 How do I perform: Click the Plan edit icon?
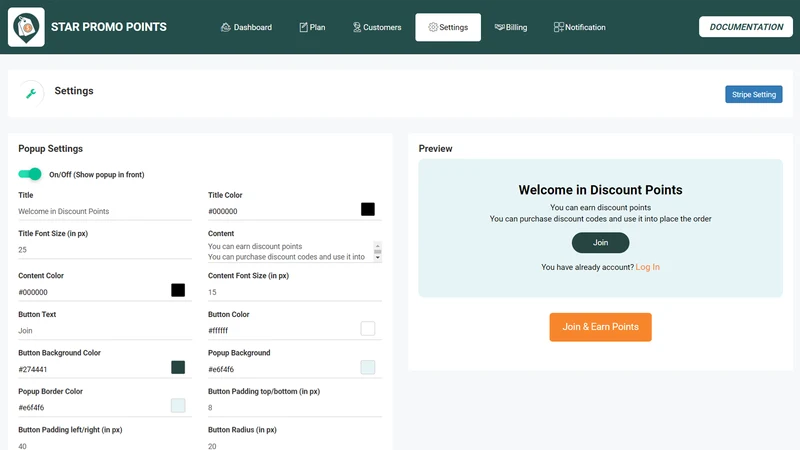pyautogui.click(x=304, y=27)
